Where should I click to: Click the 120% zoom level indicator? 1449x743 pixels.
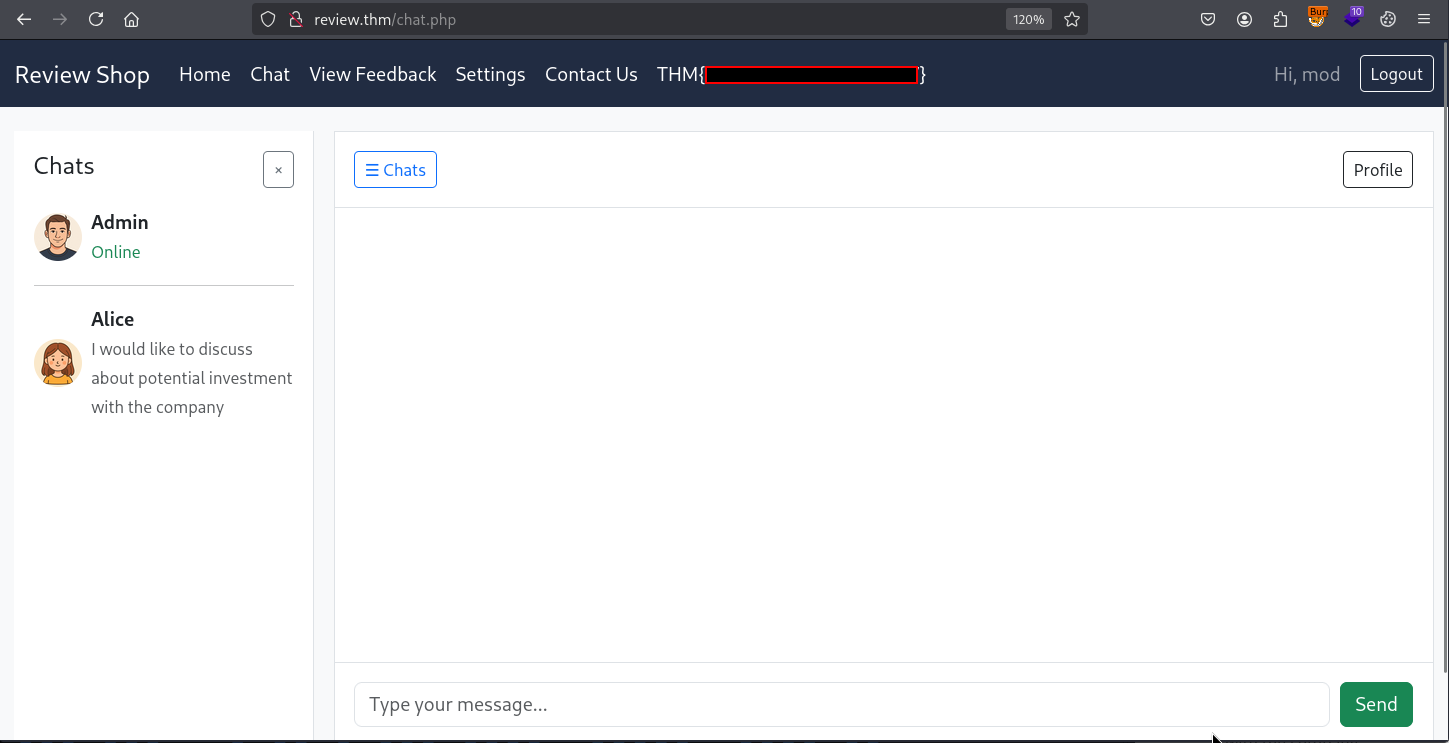click(1028, 19)
